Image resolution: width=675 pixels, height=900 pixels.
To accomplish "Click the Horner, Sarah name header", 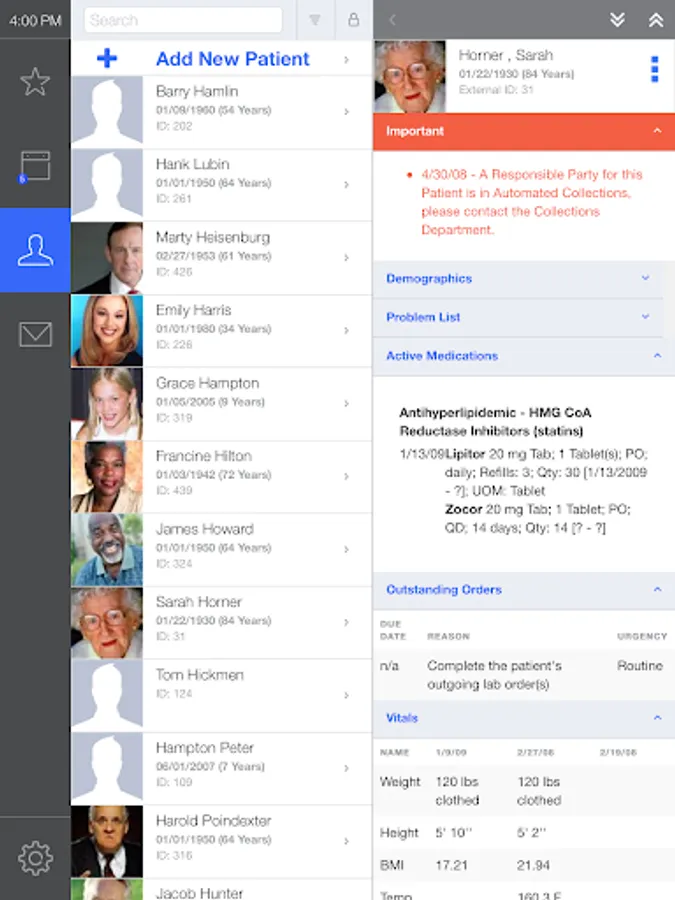I will coord(506,55).
